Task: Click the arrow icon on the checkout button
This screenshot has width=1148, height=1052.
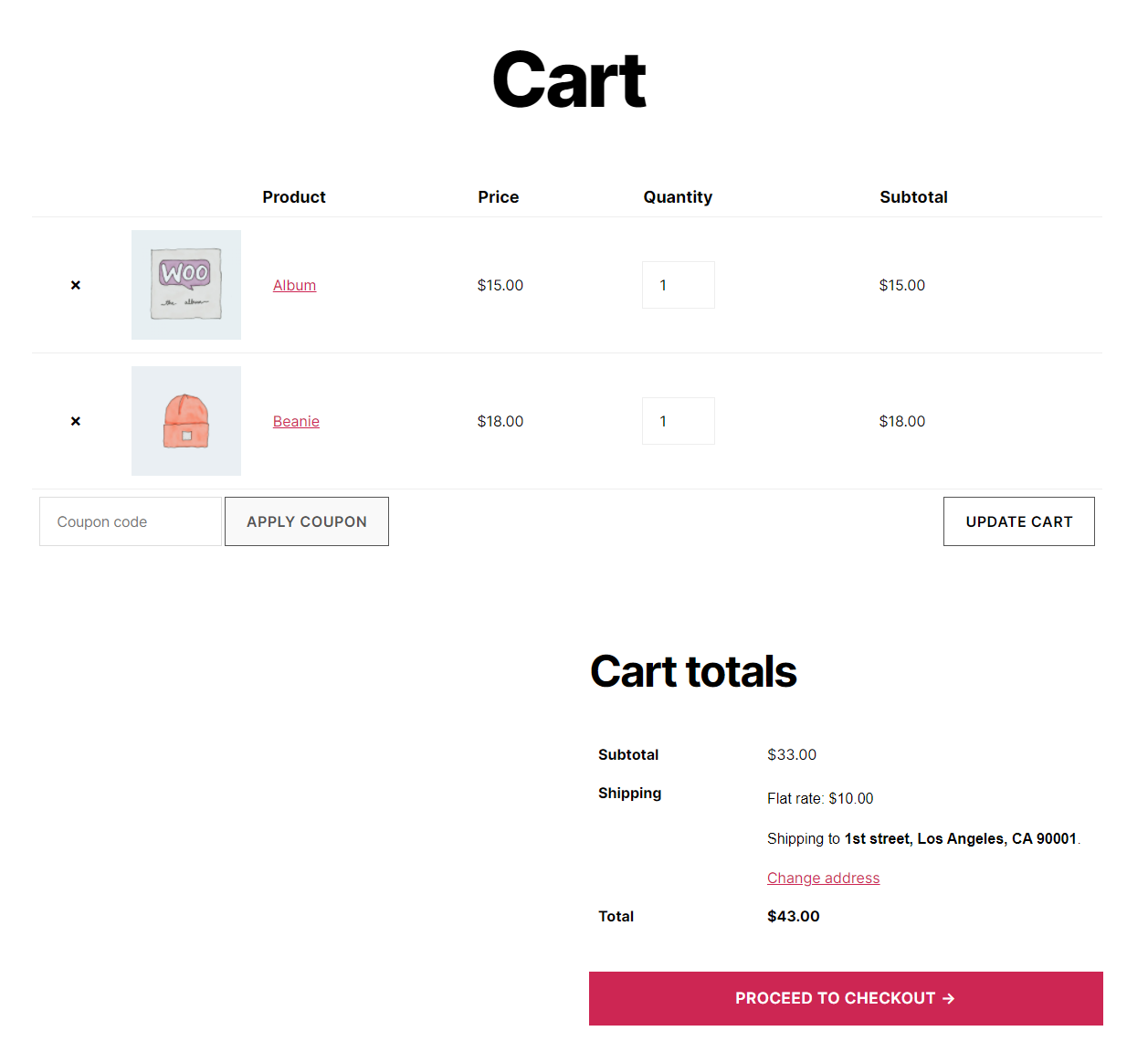Action: [950, 998]
